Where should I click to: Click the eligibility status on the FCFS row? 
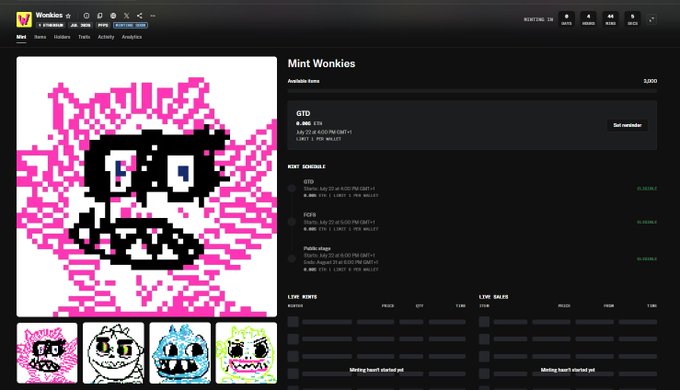(647, 222)
